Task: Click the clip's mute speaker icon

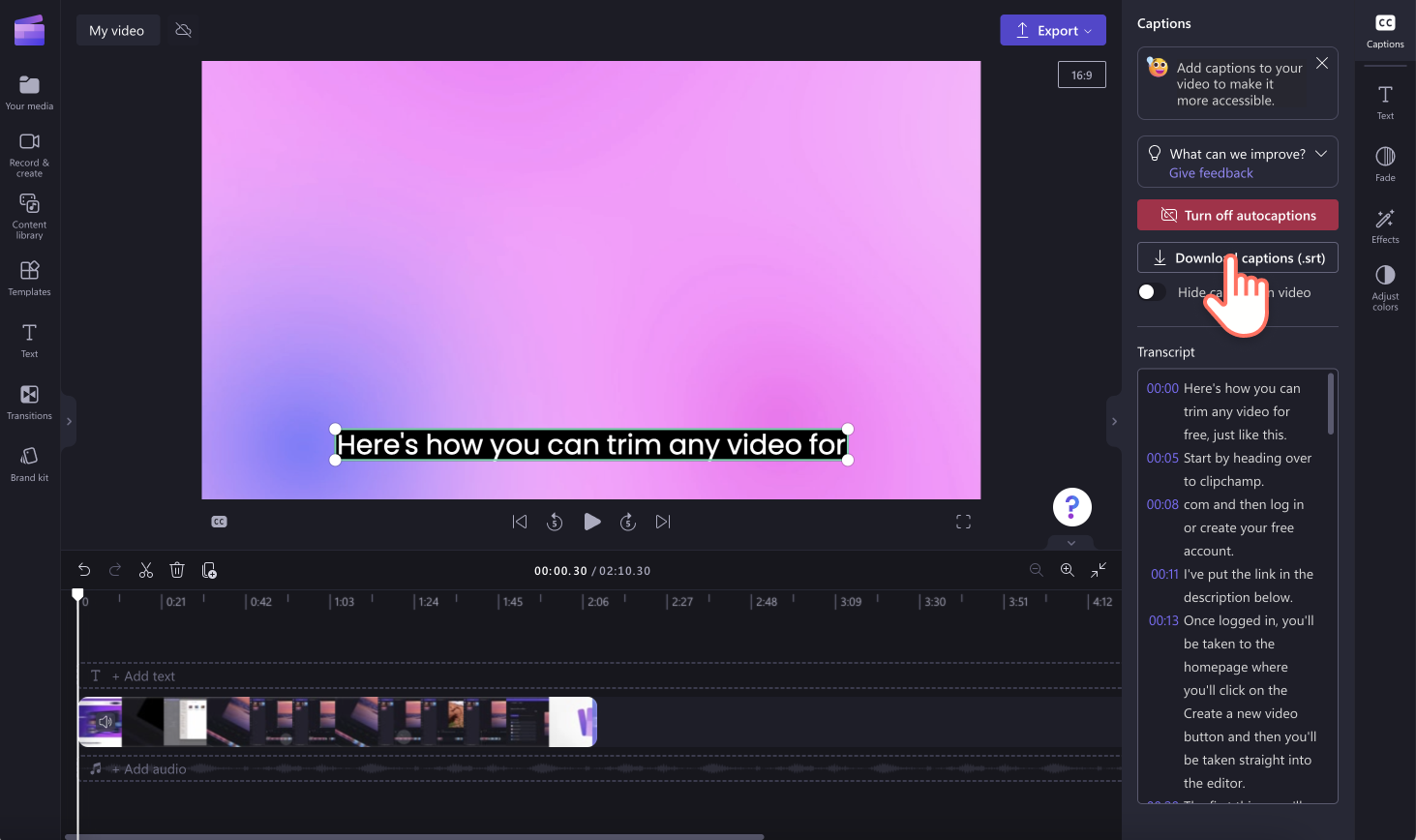Action: point(105,721)
